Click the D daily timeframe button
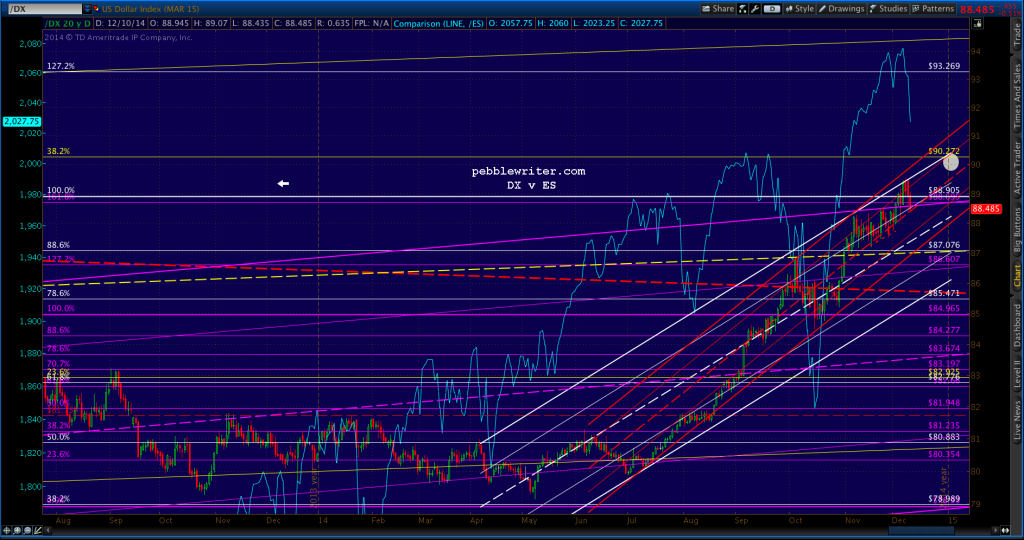Screen dimensions: 1024x540 (x=772, y=8)
